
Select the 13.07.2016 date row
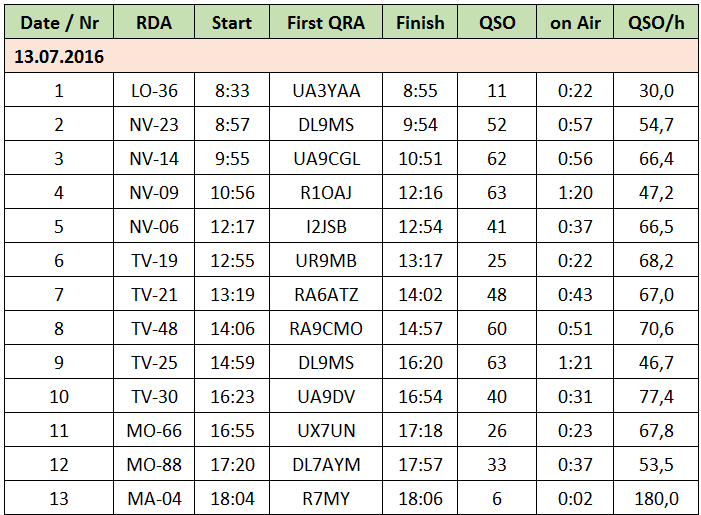click(x=58, y=56)
